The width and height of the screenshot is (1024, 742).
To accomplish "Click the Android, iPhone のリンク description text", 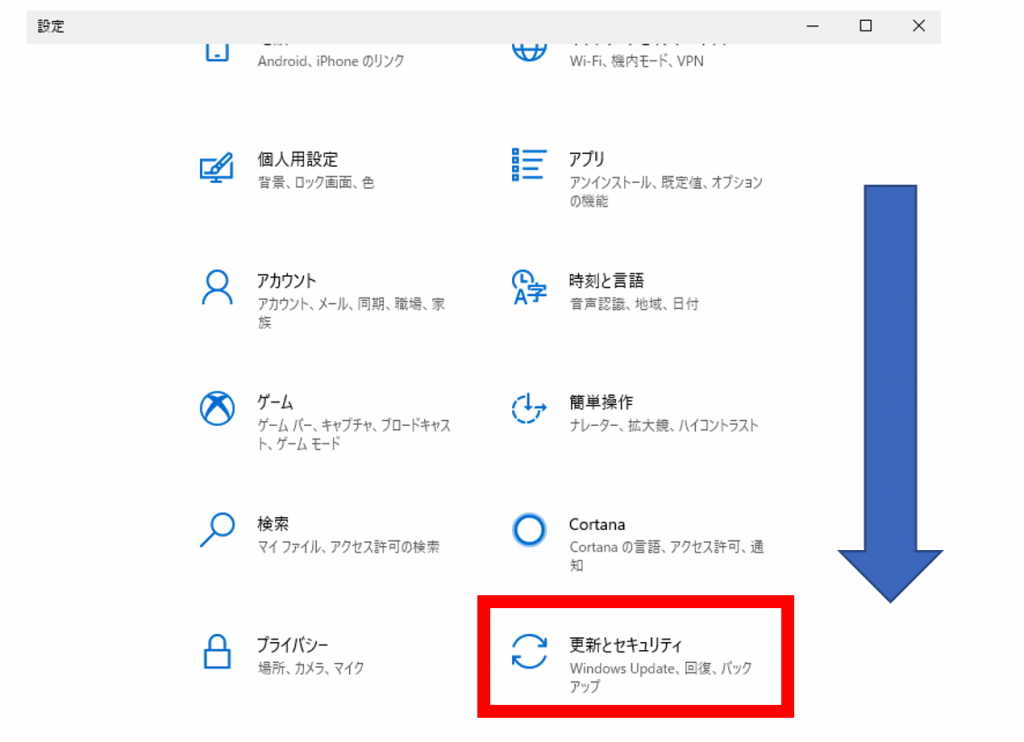I will coord(330,61).
